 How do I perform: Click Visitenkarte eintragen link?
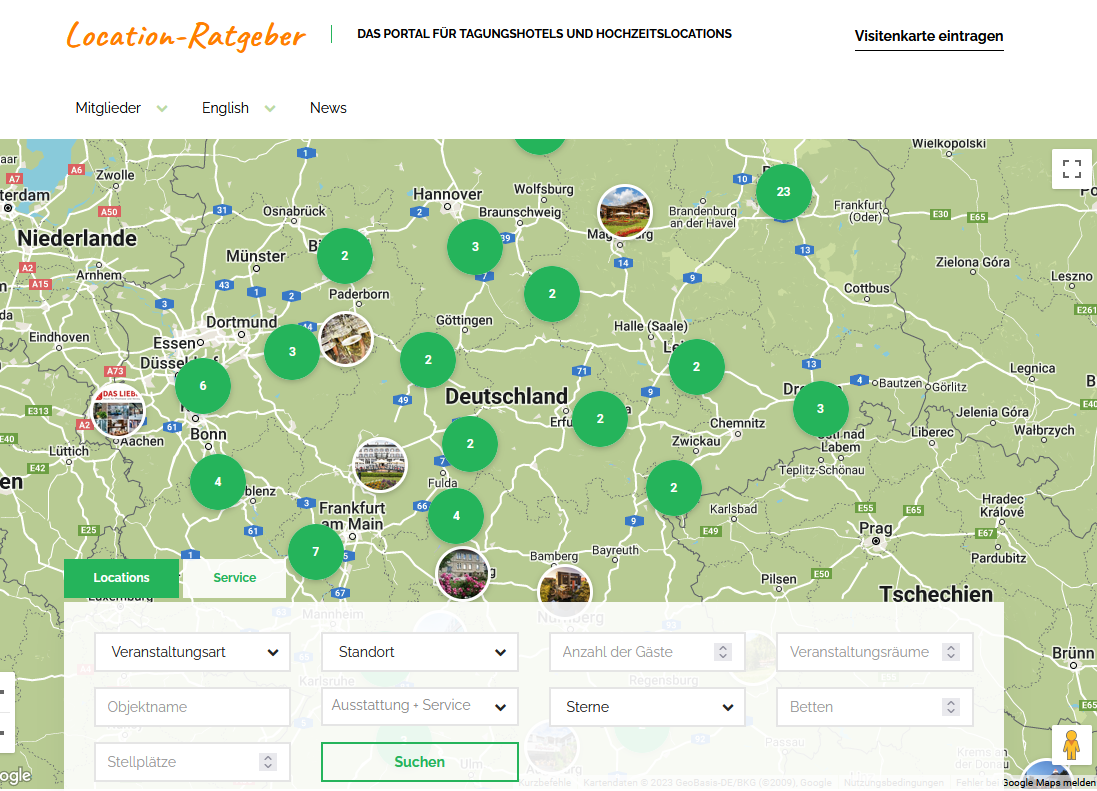[x=929, y=36]
